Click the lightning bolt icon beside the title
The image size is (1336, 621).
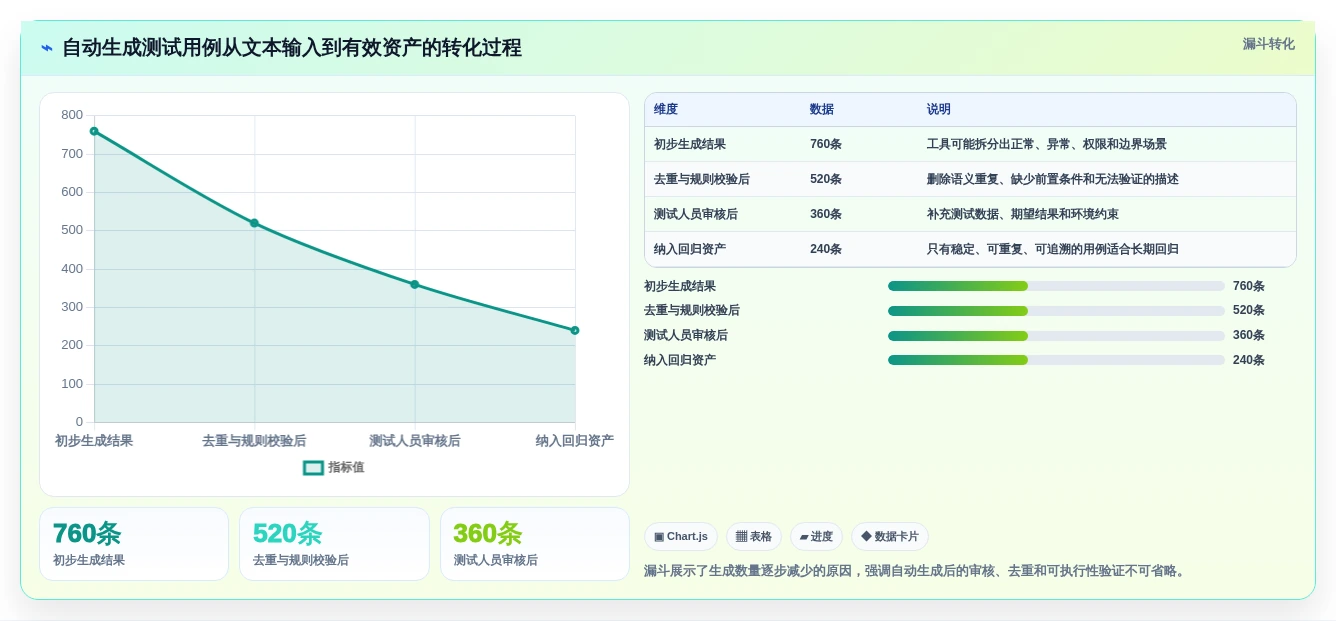coord(47,48)
